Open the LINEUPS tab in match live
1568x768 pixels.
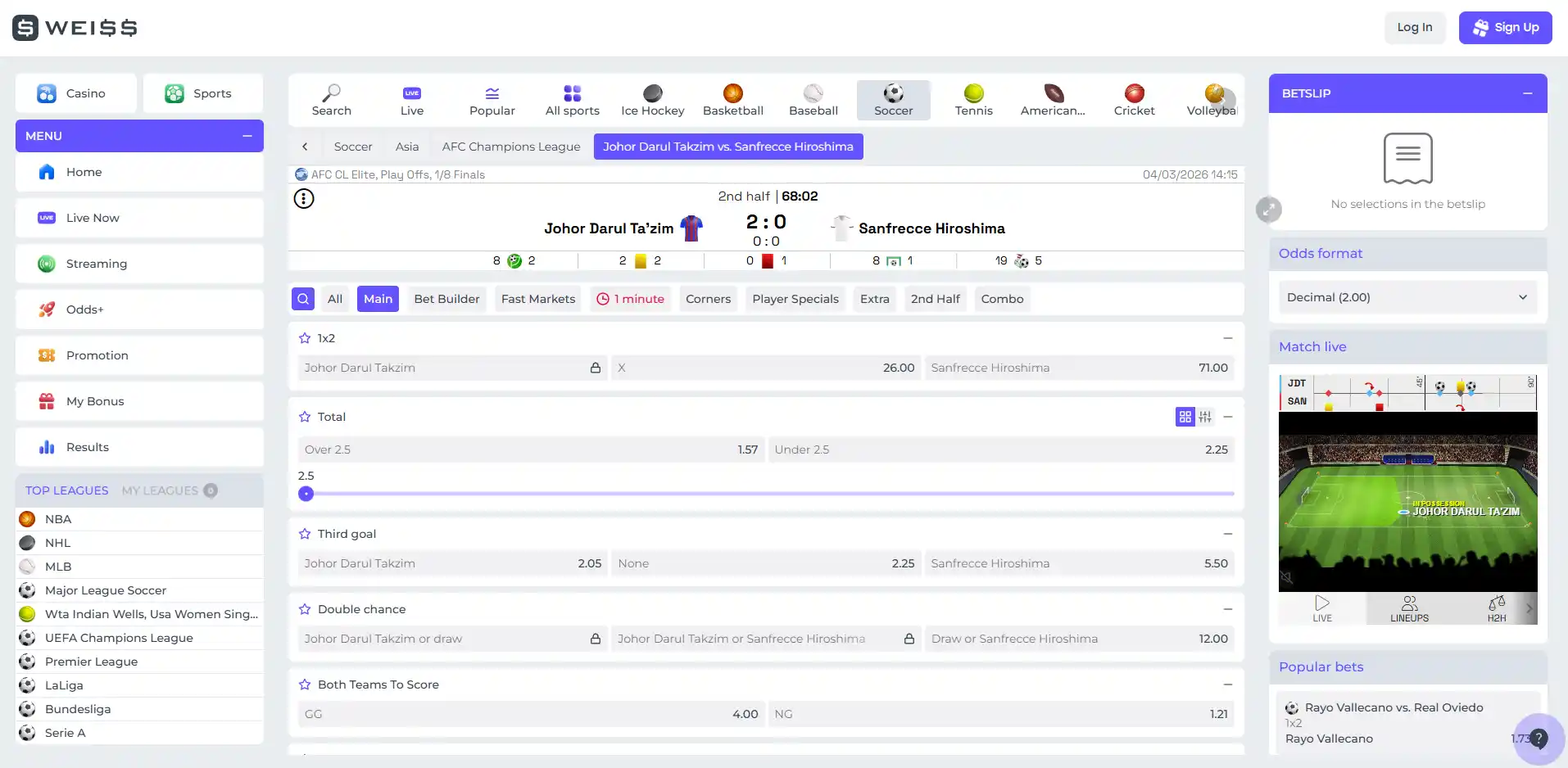(x=1409, y=608)
